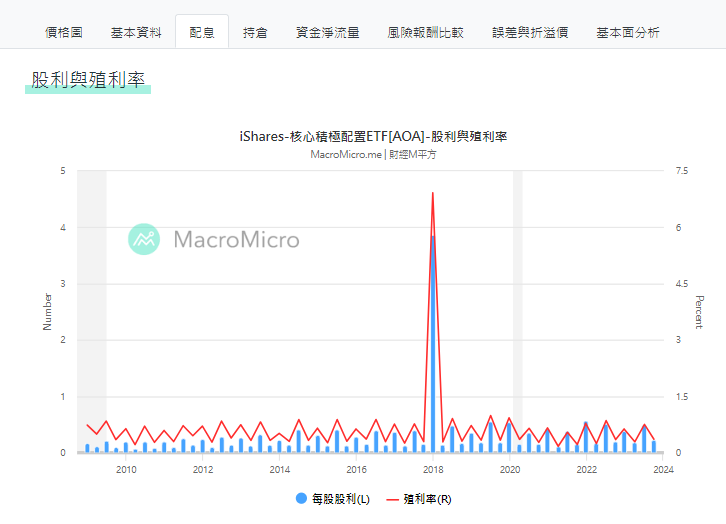Toggle the 殖利率(R) legend series

click(x=419, y=499)
